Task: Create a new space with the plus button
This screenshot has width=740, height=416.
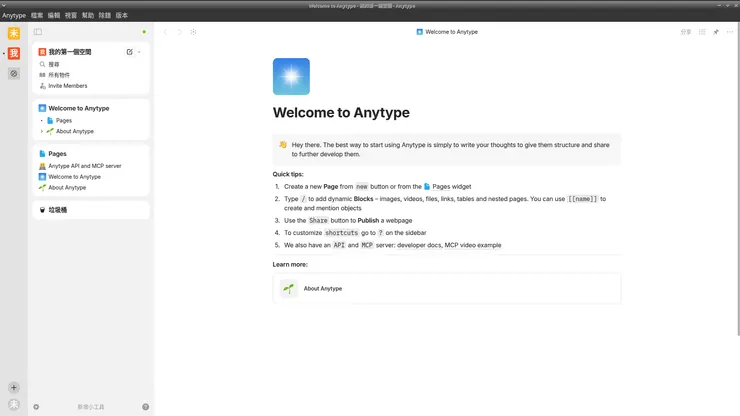Action: tap(14, 387)
